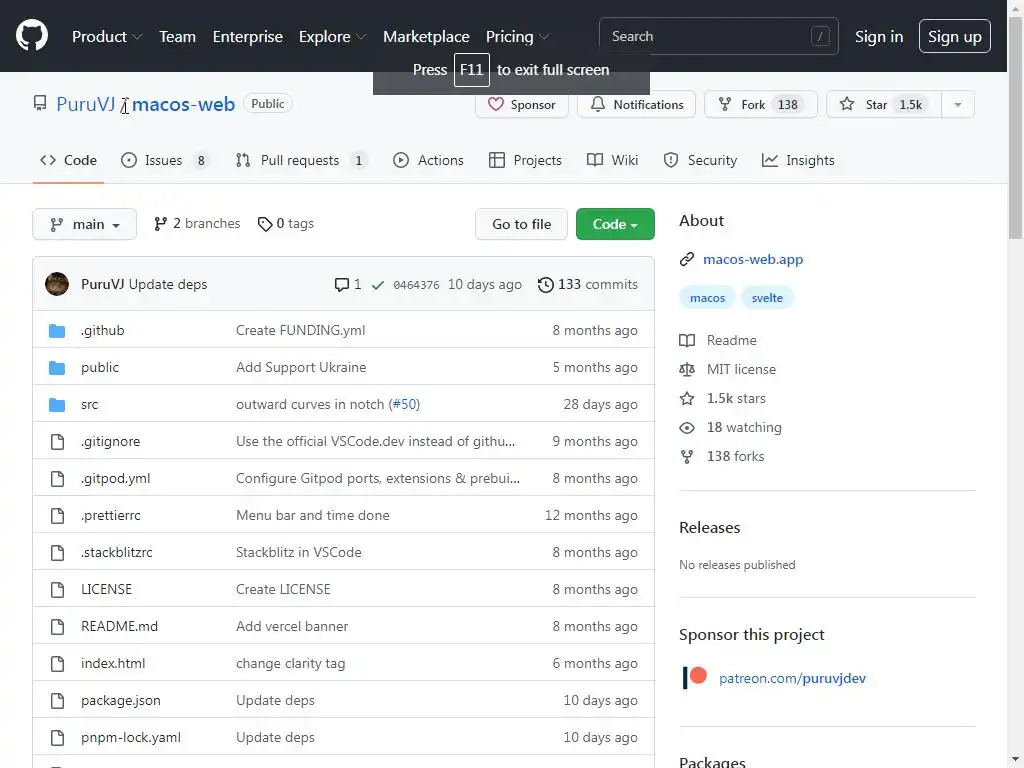Click the Go to file button

pos(521,224)
